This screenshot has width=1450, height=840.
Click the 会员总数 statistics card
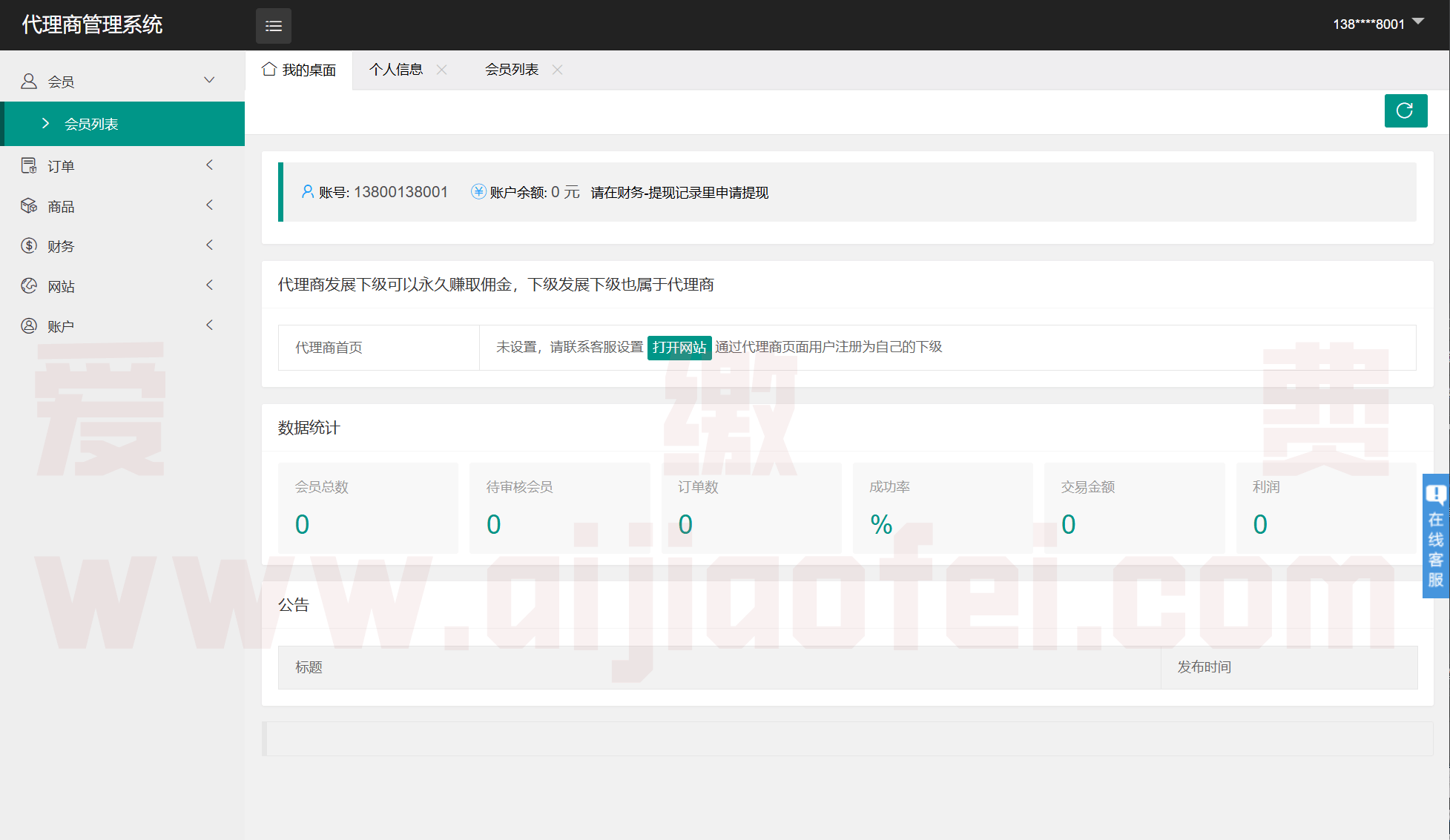pos(368,508)
